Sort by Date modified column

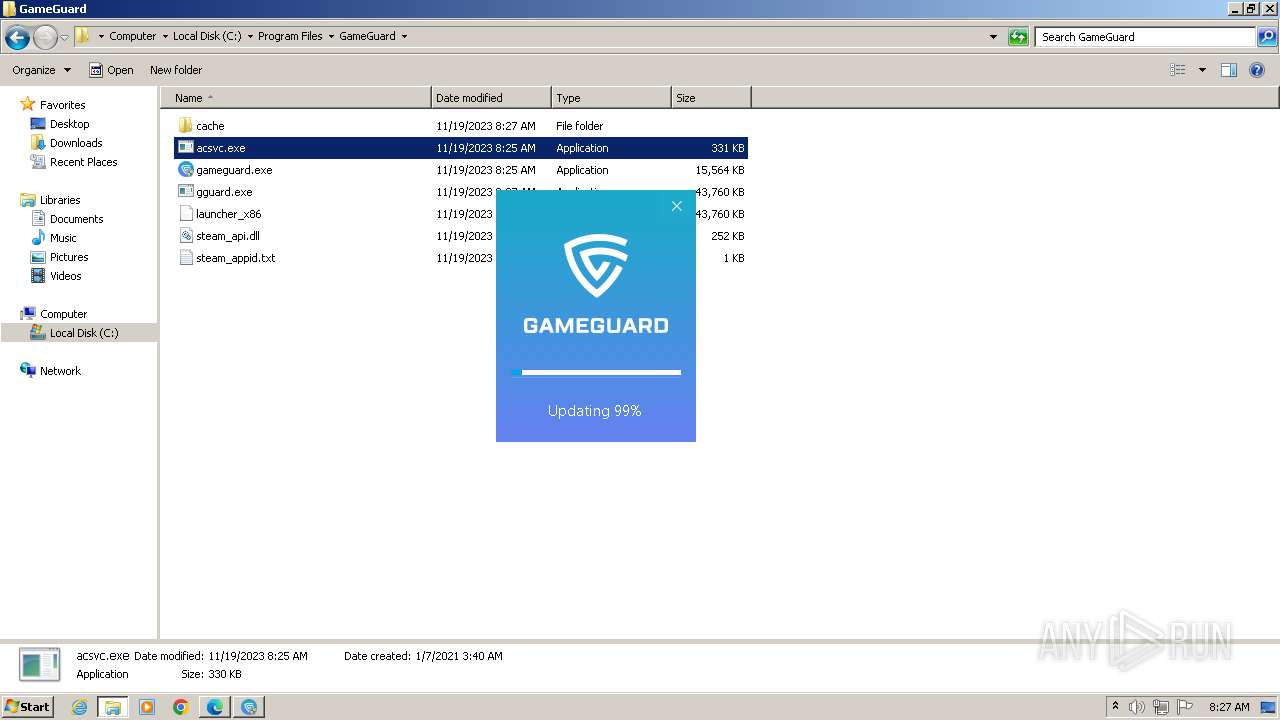pyautogui.click(x=491, y=98)
